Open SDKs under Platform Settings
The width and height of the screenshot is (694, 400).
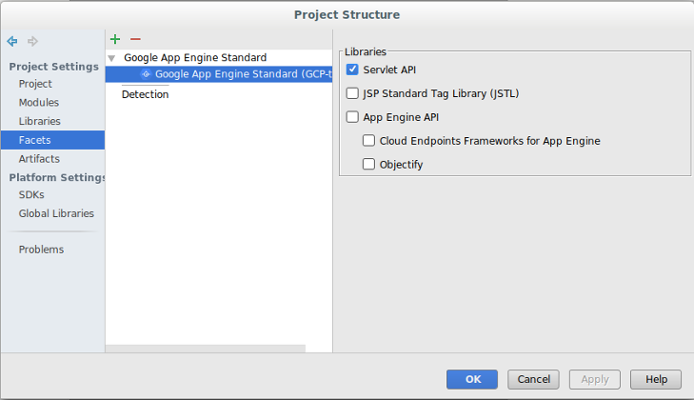(x=31, y=195)
